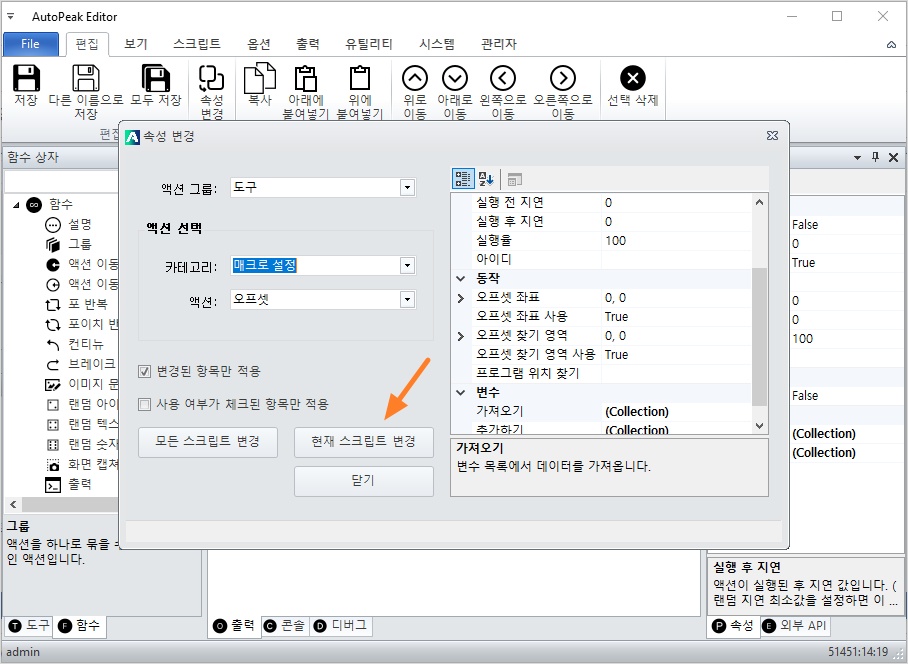
Task: Open quick access toolbar dropdown
Action: pos(10,16)
